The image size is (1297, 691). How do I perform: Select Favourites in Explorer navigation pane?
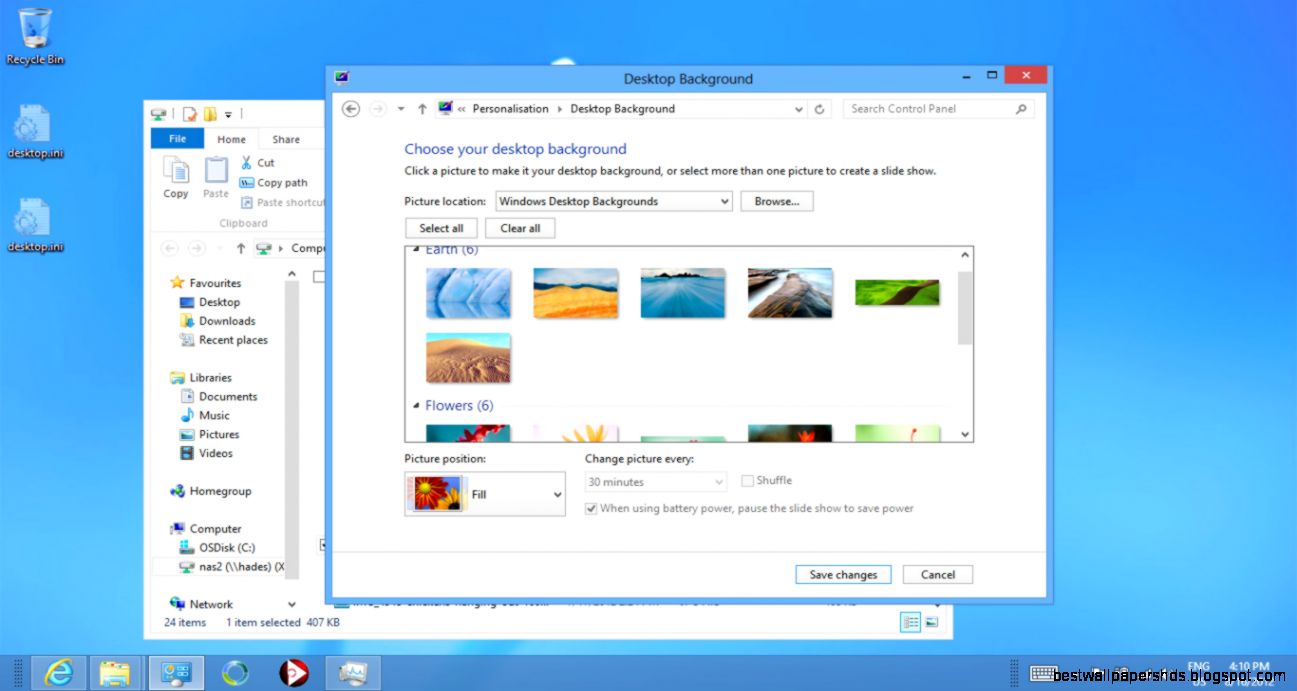click(206, 283)
